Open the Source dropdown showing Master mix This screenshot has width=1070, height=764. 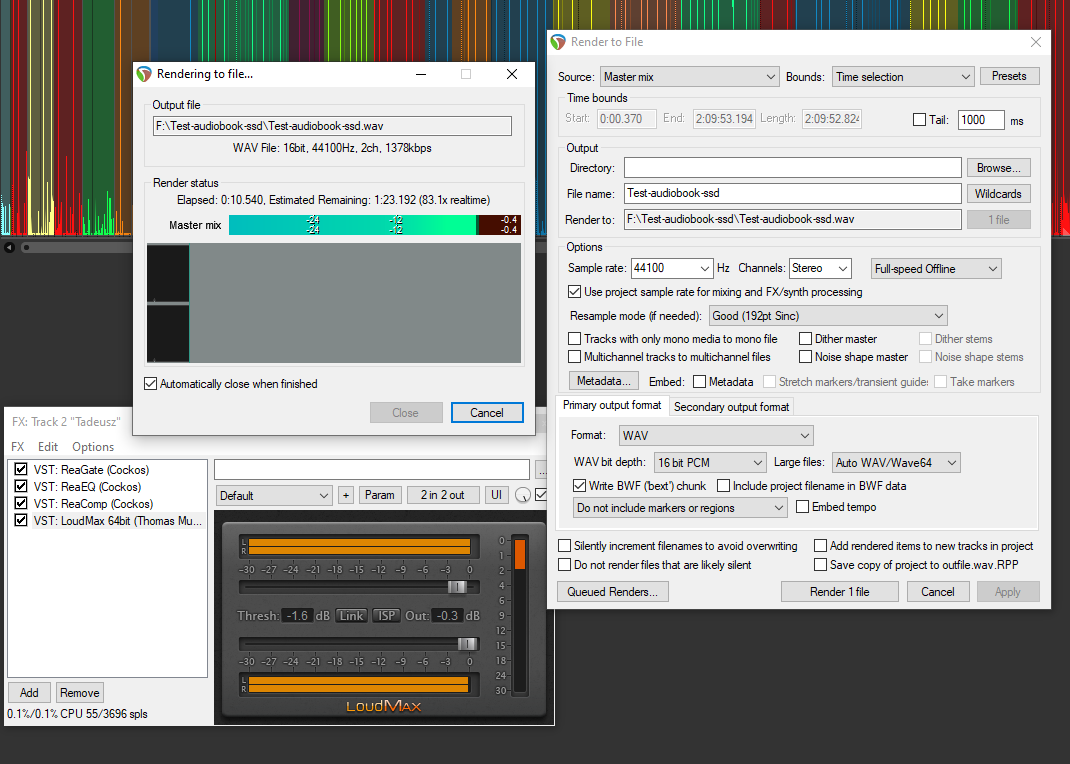pyautogui.click(x=689, y=77)
